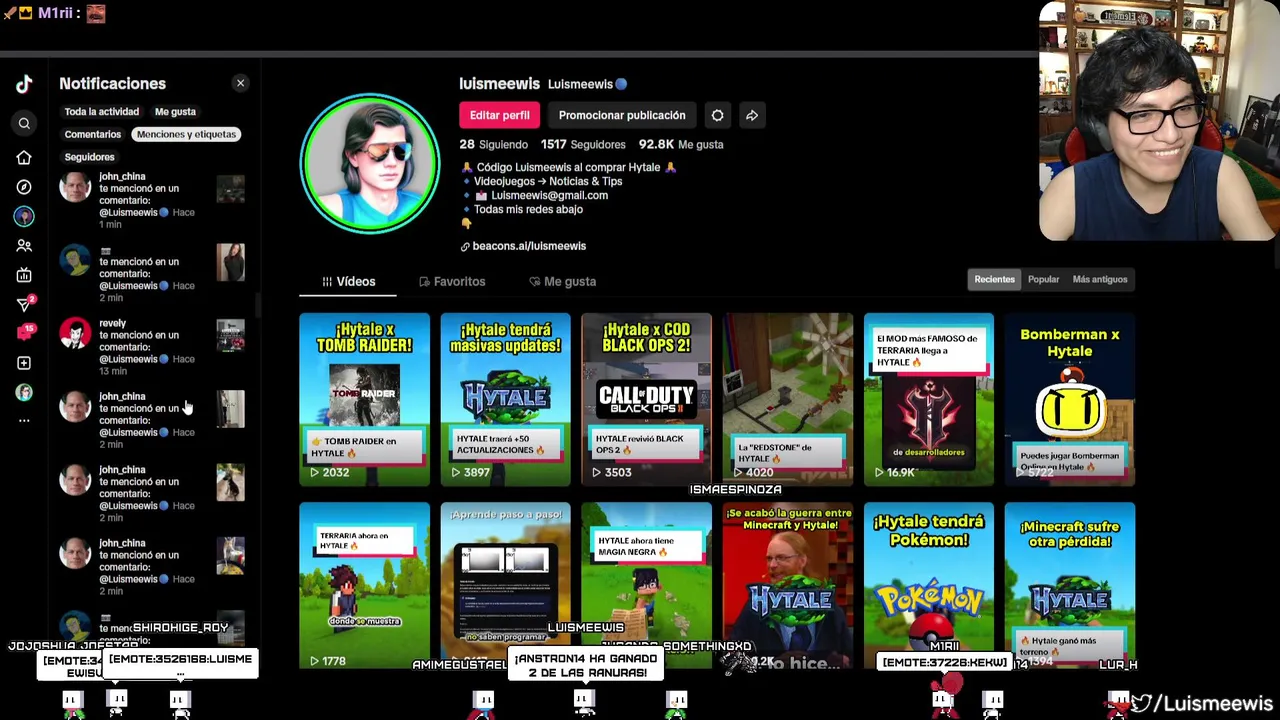The height and width of the screenshot is (720, 1280).
Task: Click the avatar above the three-dots sidebar icon
Action: [x=24, y=392]
